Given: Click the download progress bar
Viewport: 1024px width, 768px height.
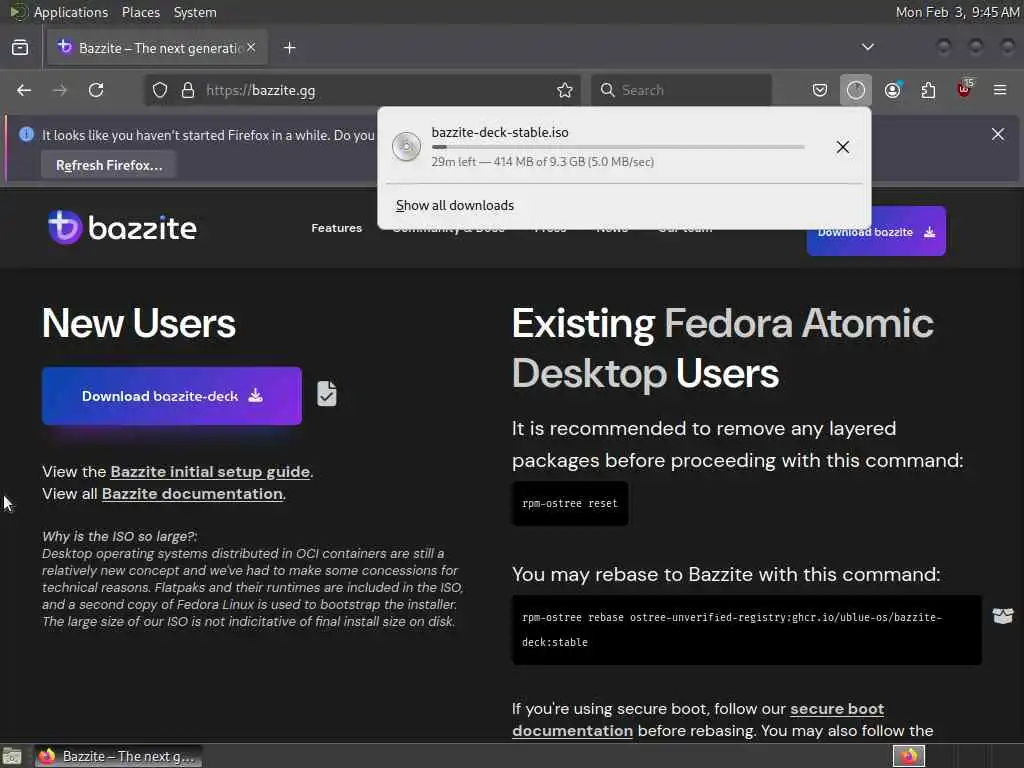Looking at the screenshot, I should [x=618, y=147].
